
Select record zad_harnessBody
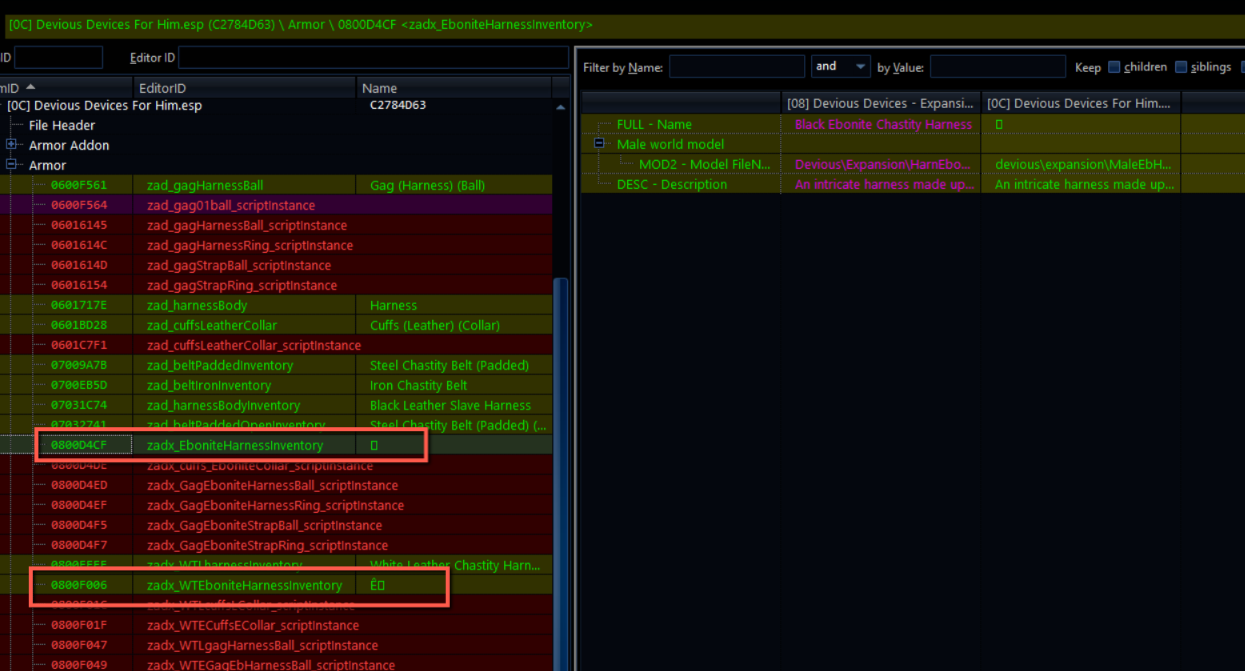(276, 305)
